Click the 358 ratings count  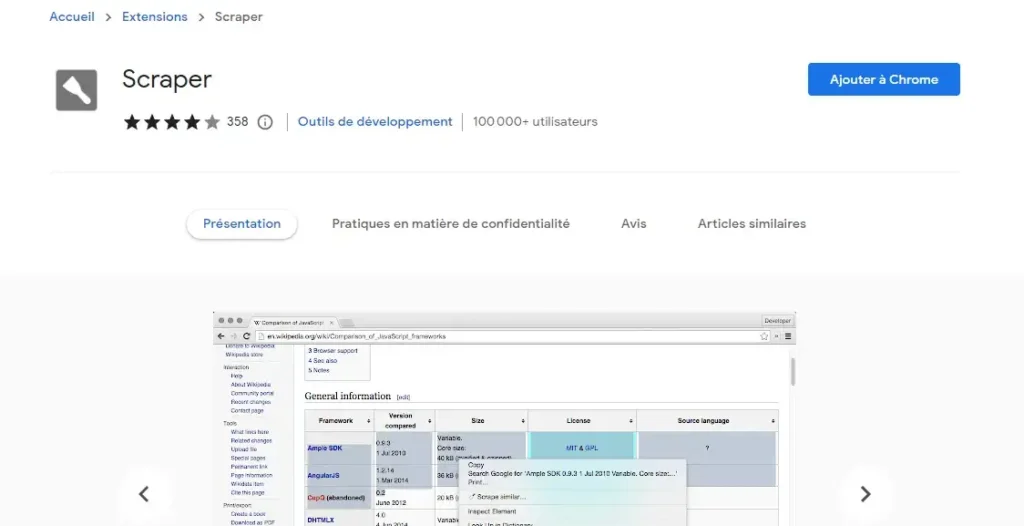pos(237,122)
